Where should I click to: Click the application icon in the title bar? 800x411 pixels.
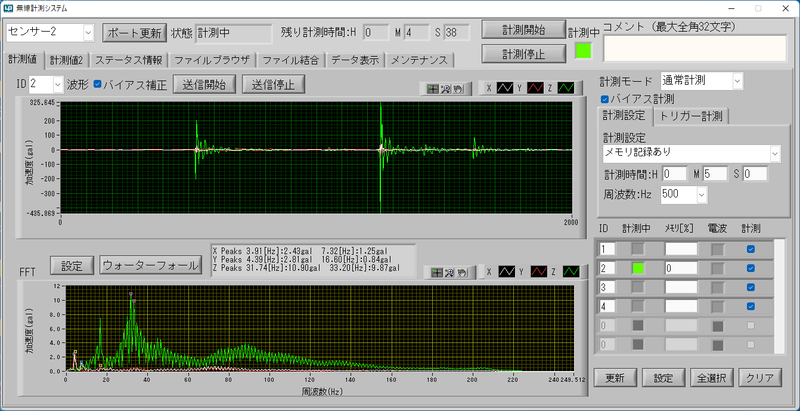(x=8, y=8)
